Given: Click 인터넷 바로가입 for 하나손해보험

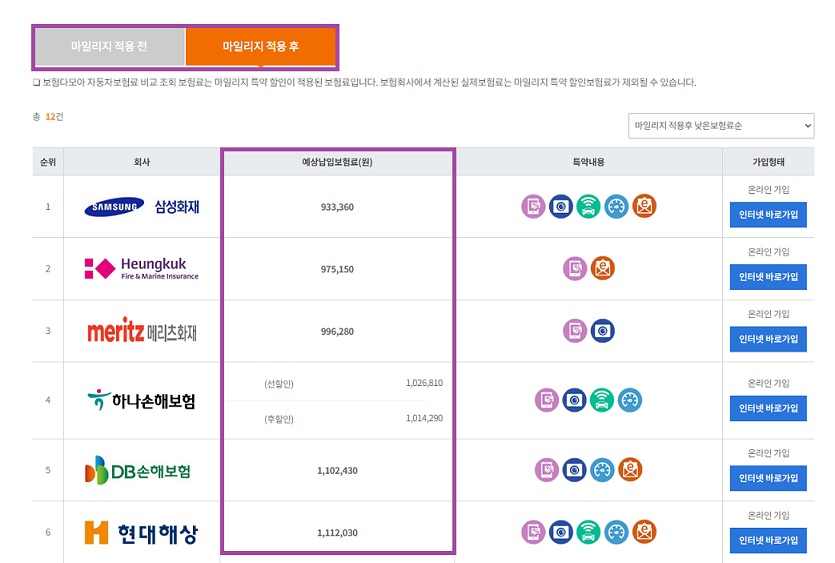Looking at the screenshot, I should (768, 409).
